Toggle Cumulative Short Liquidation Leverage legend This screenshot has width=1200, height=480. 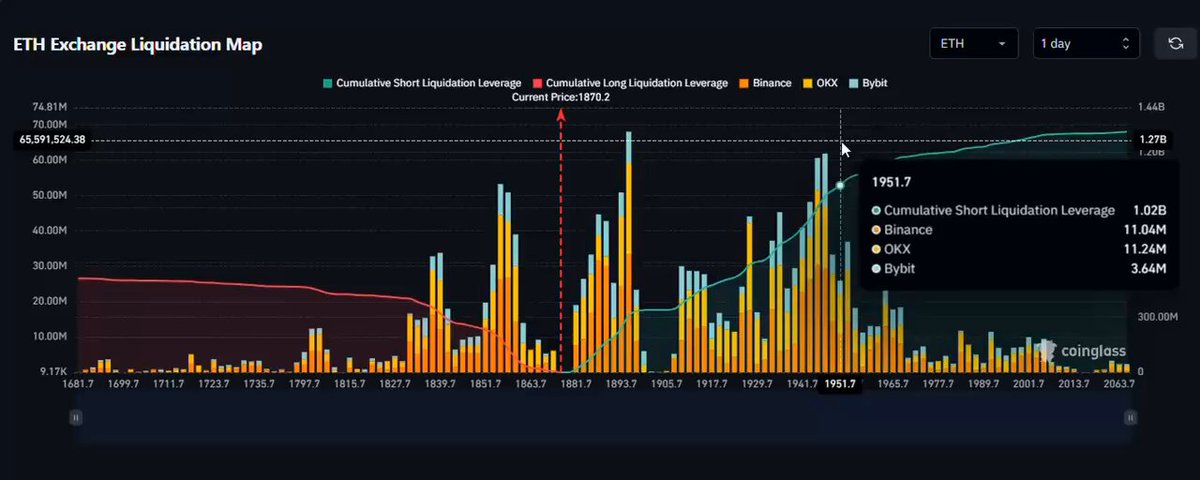tap(422, 83)
